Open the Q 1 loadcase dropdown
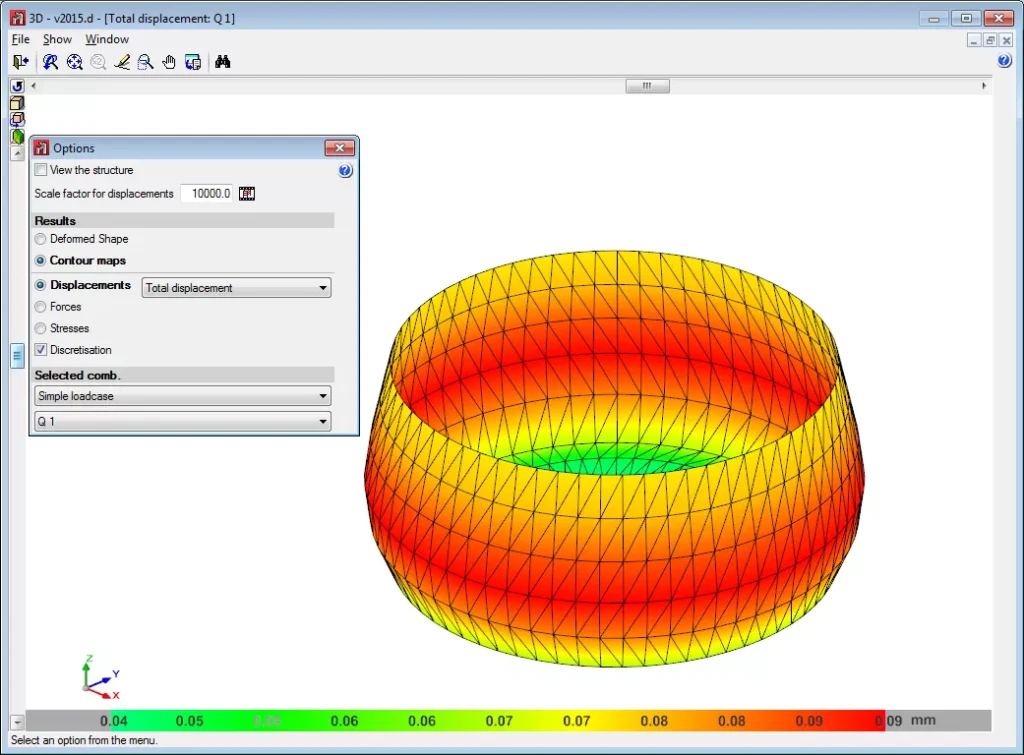1024x755 pixels. 182,422
